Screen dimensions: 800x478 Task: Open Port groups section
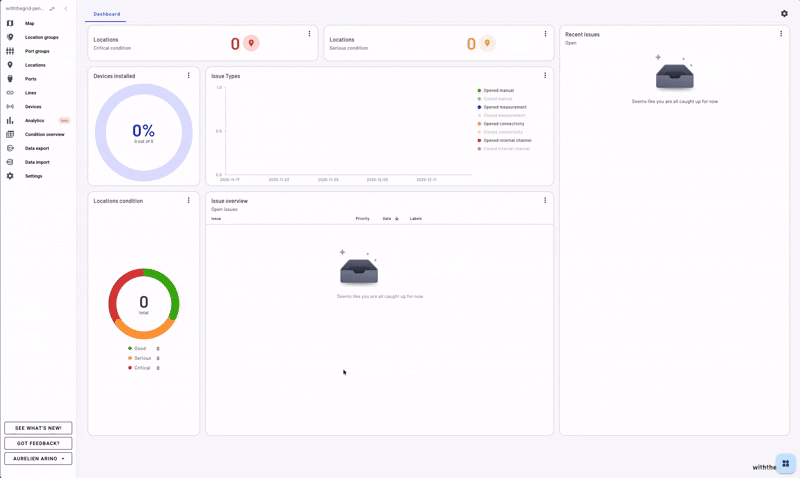[37, 51]
